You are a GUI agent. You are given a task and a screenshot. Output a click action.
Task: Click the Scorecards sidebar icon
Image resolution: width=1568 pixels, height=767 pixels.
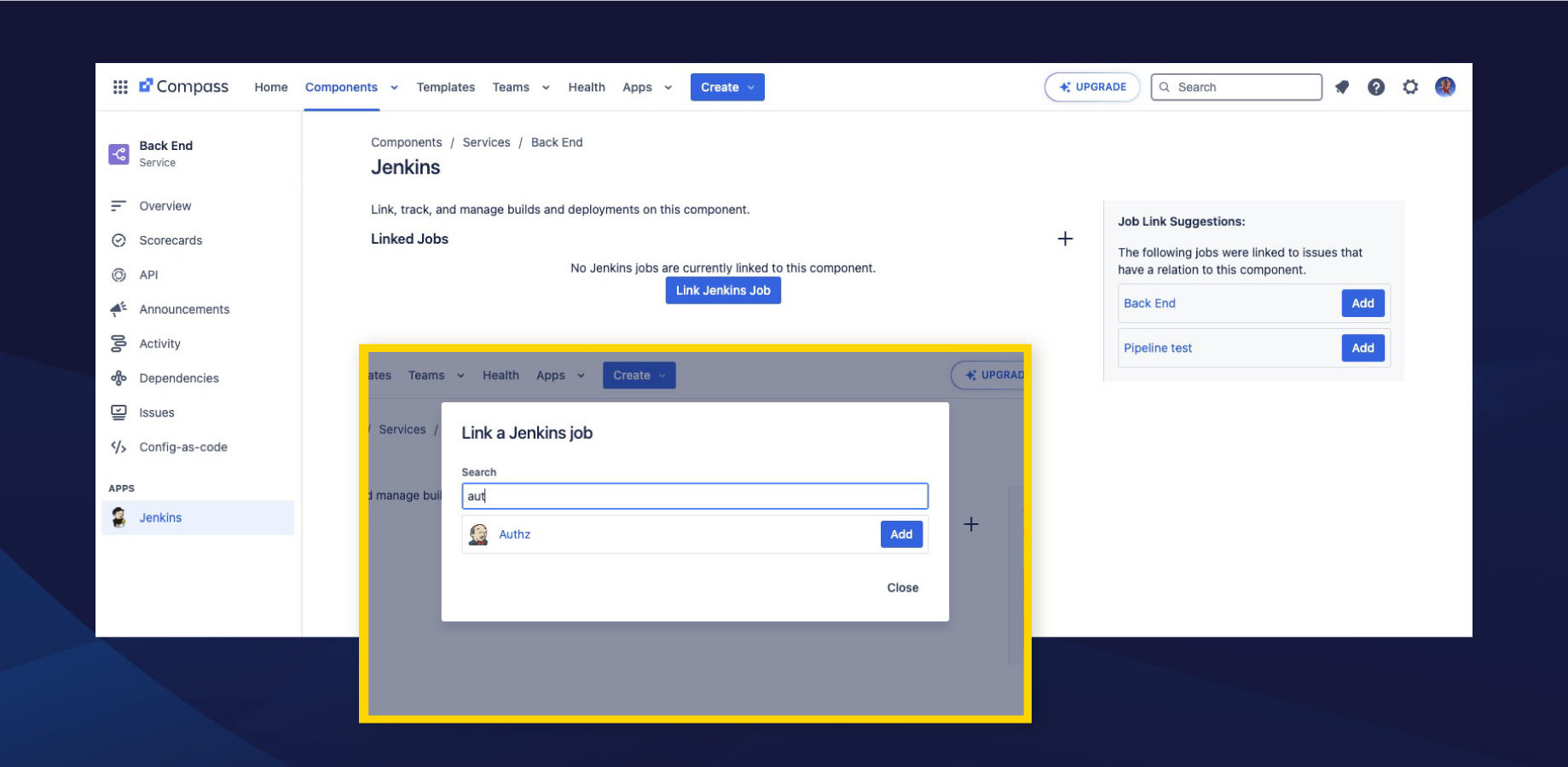119,240
